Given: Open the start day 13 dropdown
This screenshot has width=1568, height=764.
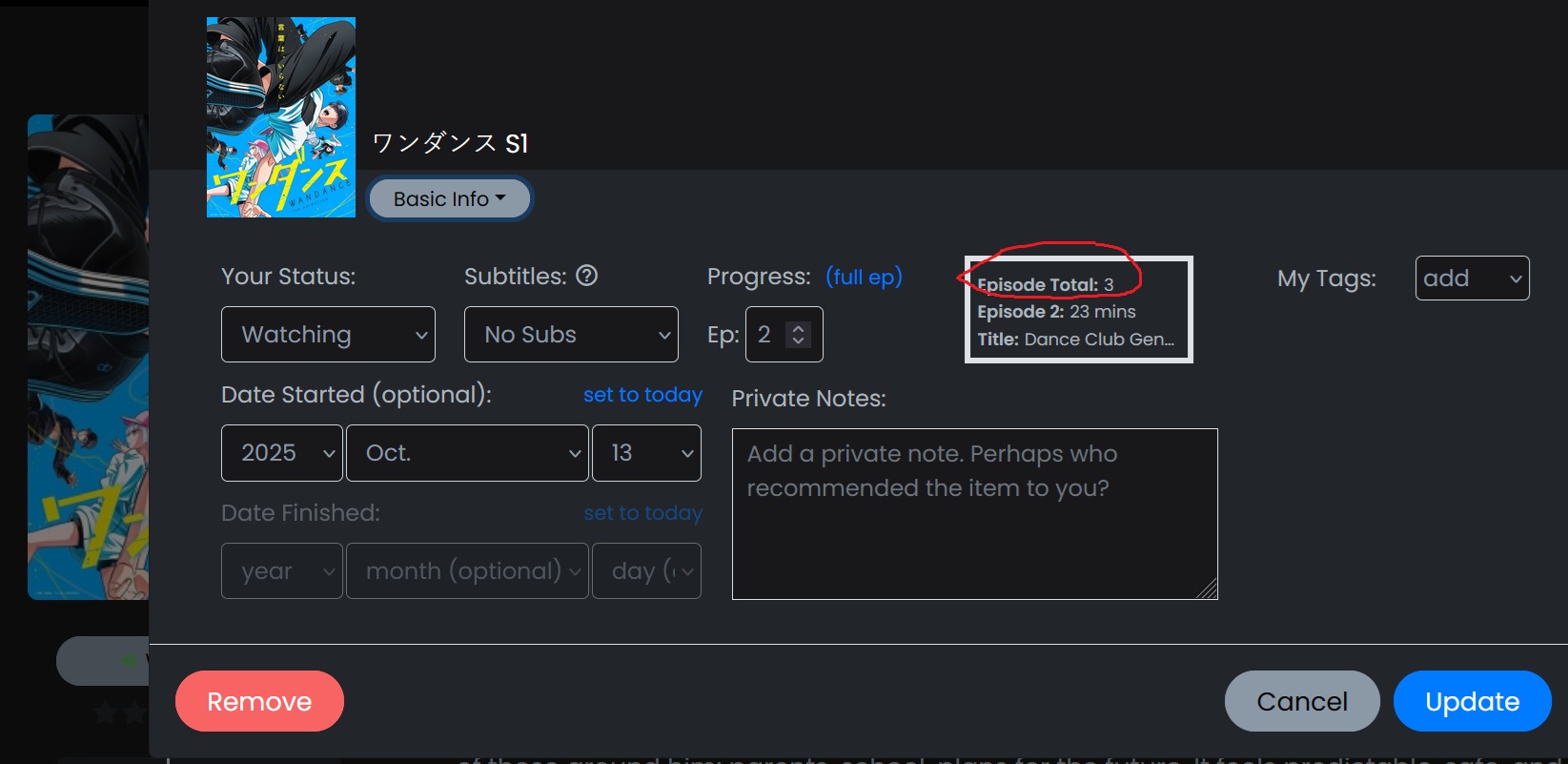Looking at the screenshot, I should [646, 453].
